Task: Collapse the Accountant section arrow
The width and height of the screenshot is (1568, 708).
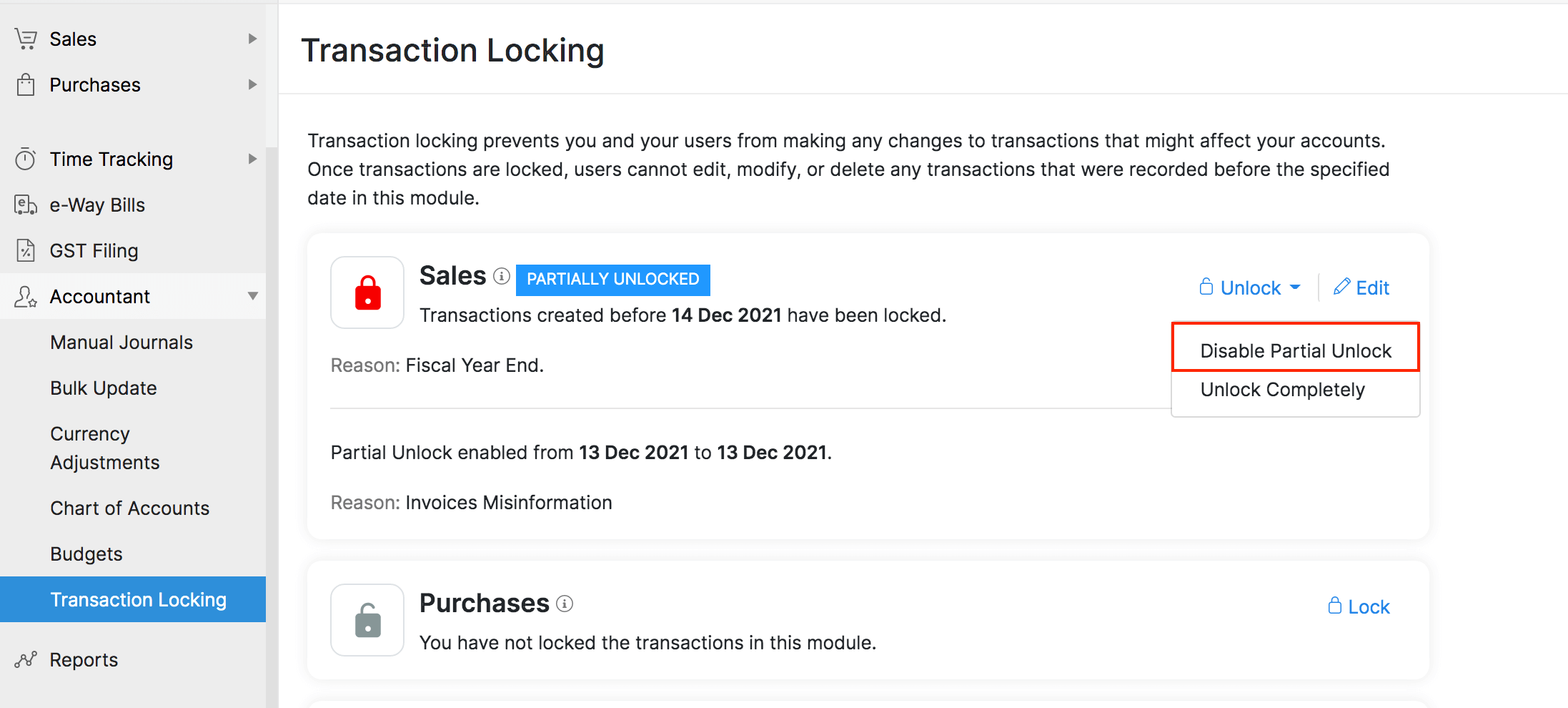Action: [x=252, y=296]
